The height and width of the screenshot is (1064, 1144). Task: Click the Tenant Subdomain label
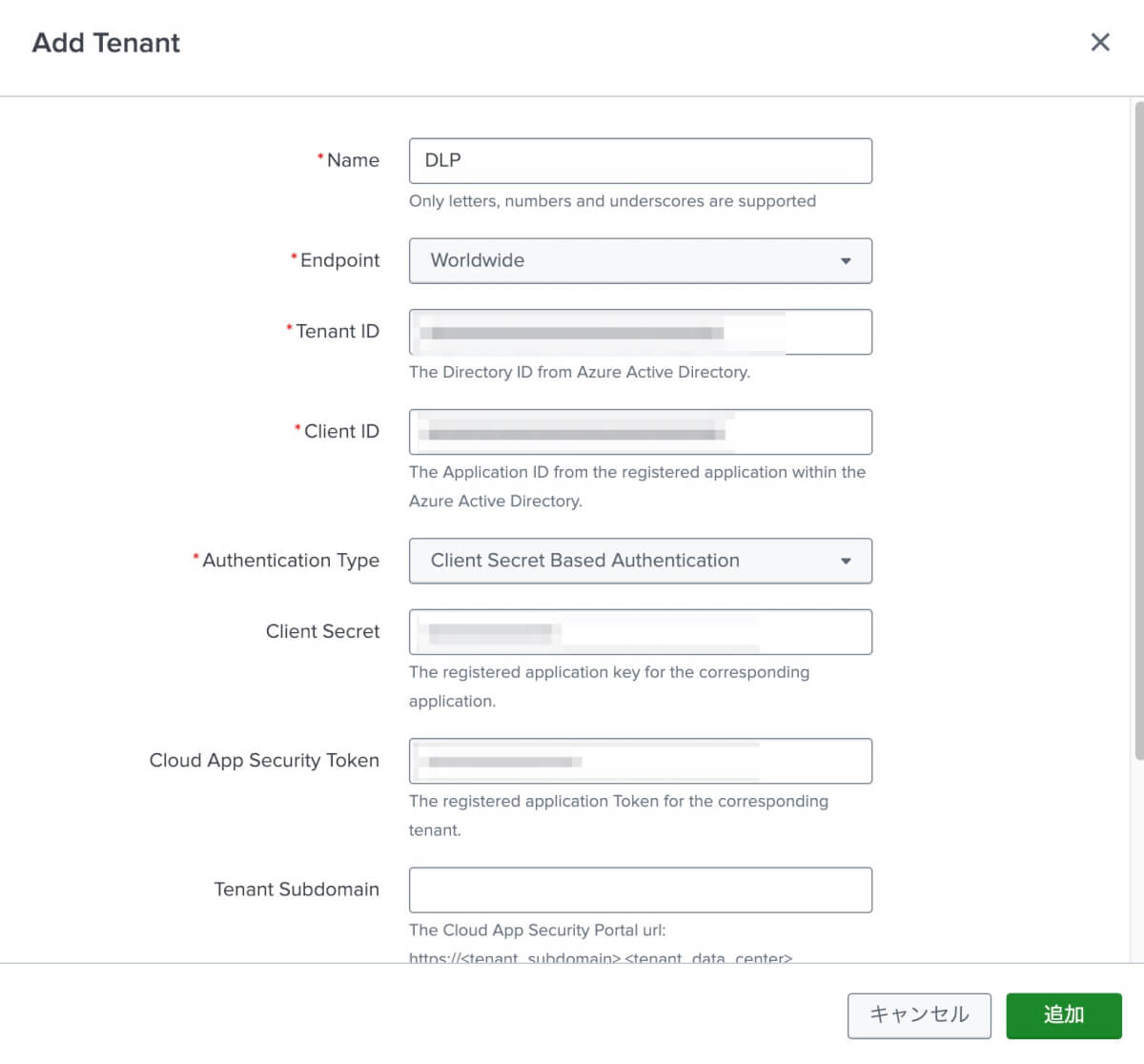click(x=296, y=889)
